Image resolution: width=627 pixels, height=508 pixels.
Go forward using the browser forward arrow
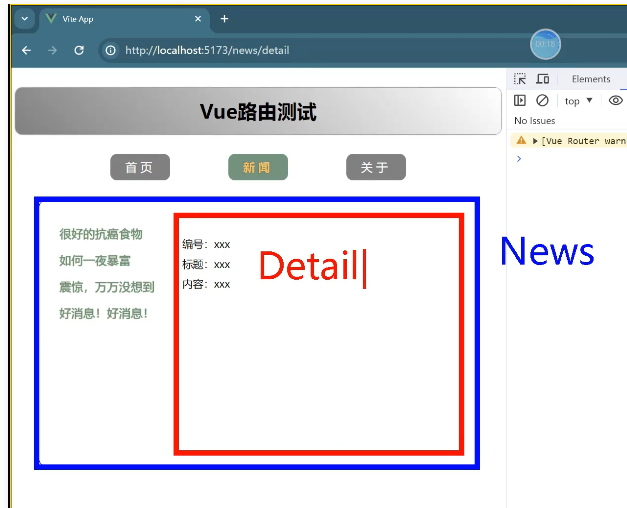pyautogui.click(x=52, y=50)
